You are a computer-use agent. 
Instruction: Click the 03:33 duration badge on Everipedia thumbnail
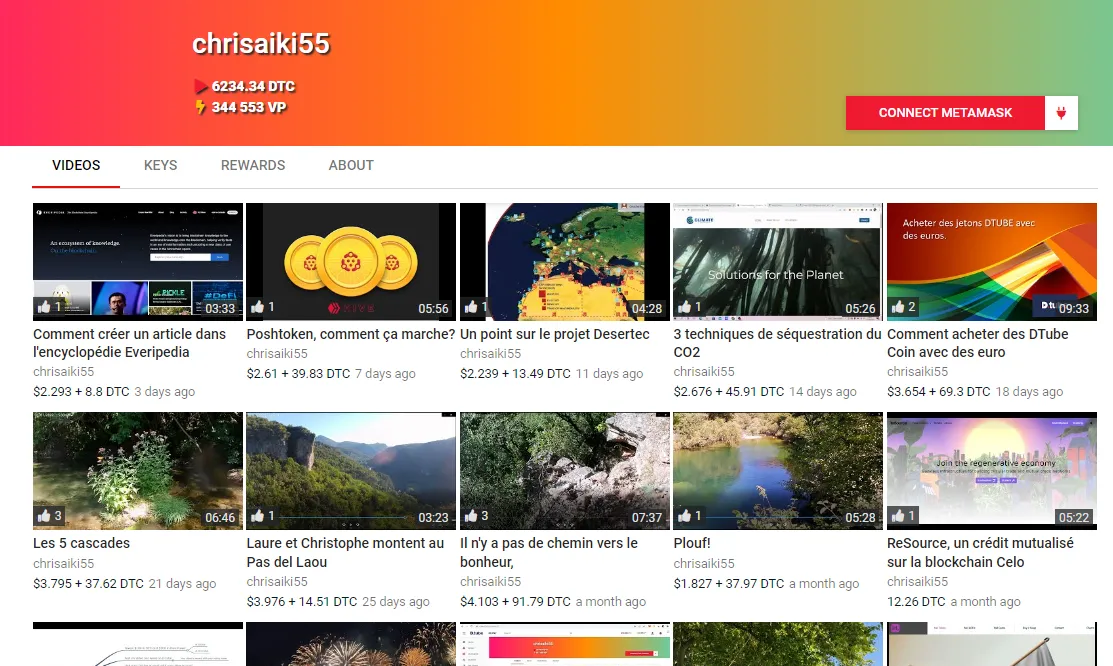click(x=220, y=308)
